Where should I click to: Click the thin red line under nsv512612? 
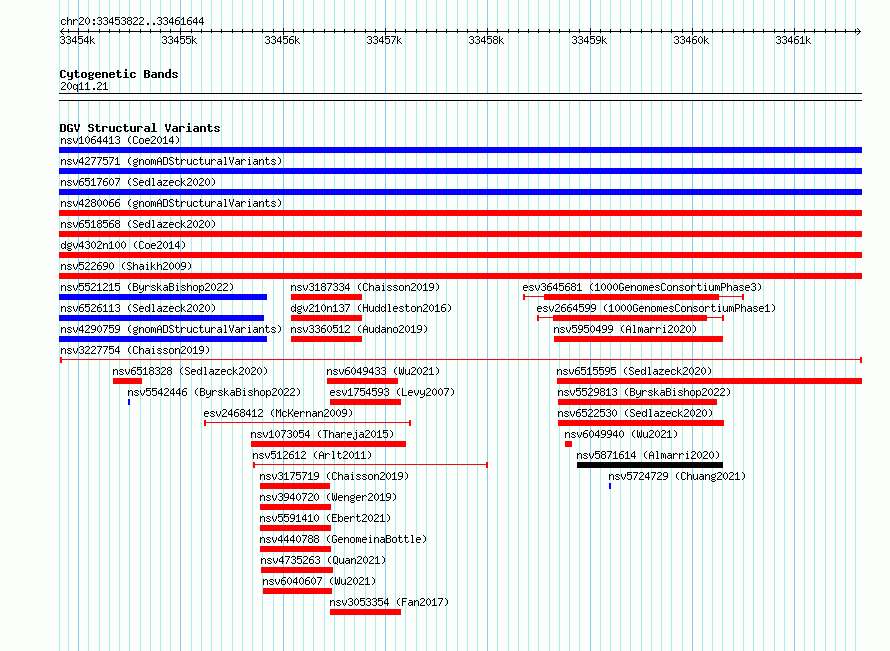(x=370, y=465)
